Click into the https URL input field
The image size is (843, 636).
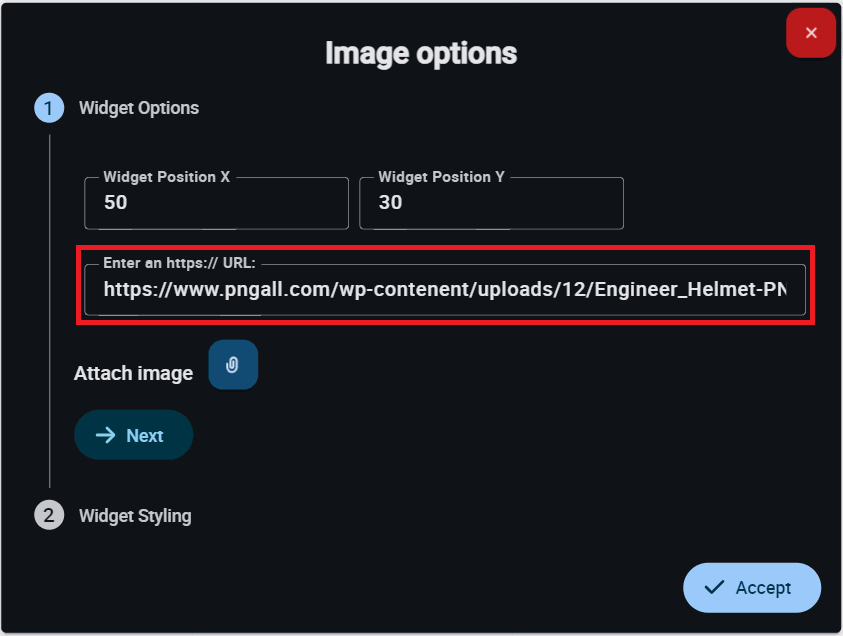[x=444, y=290]
